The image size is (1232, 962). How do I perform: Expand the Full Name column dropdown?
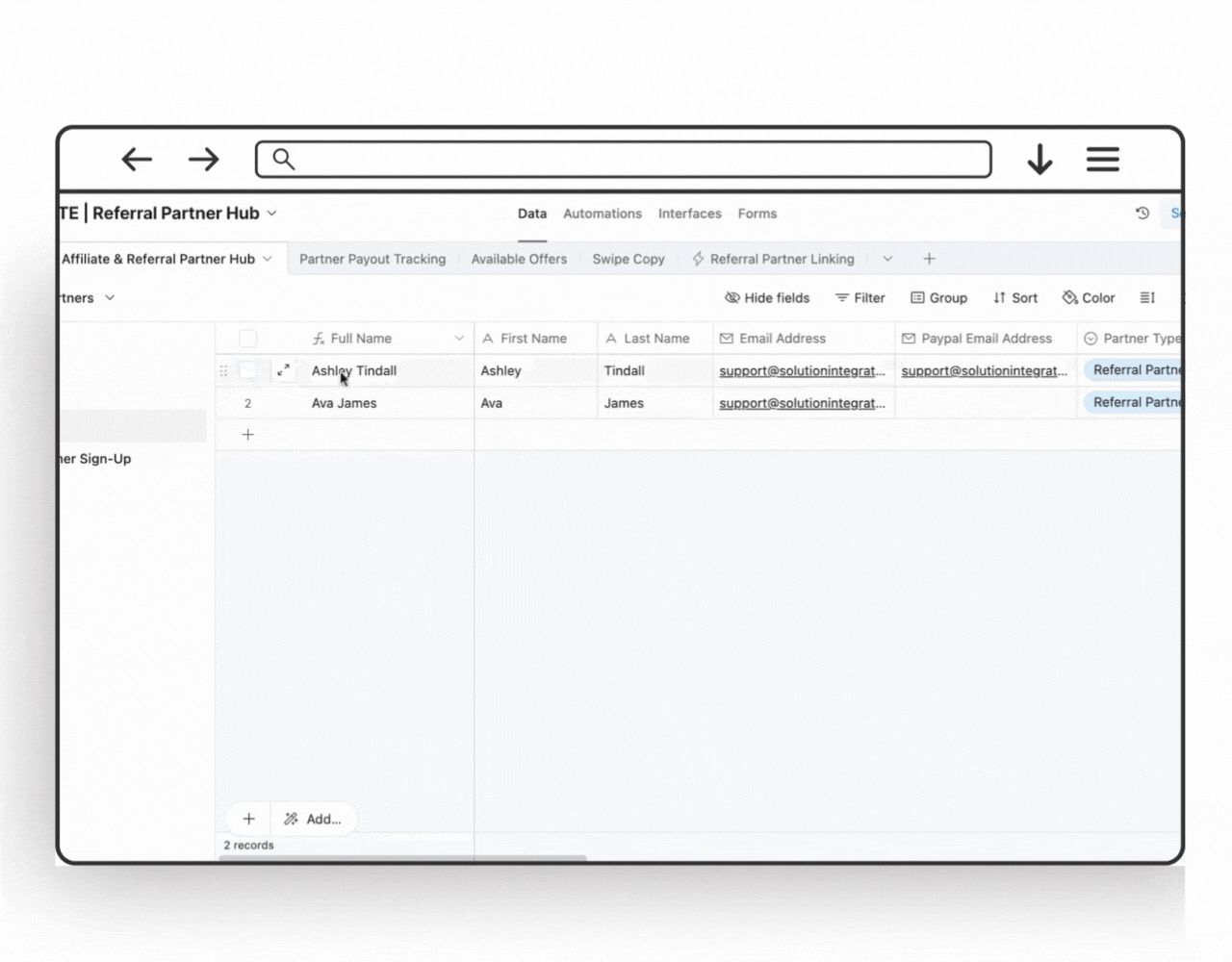(x=459, y=339)
